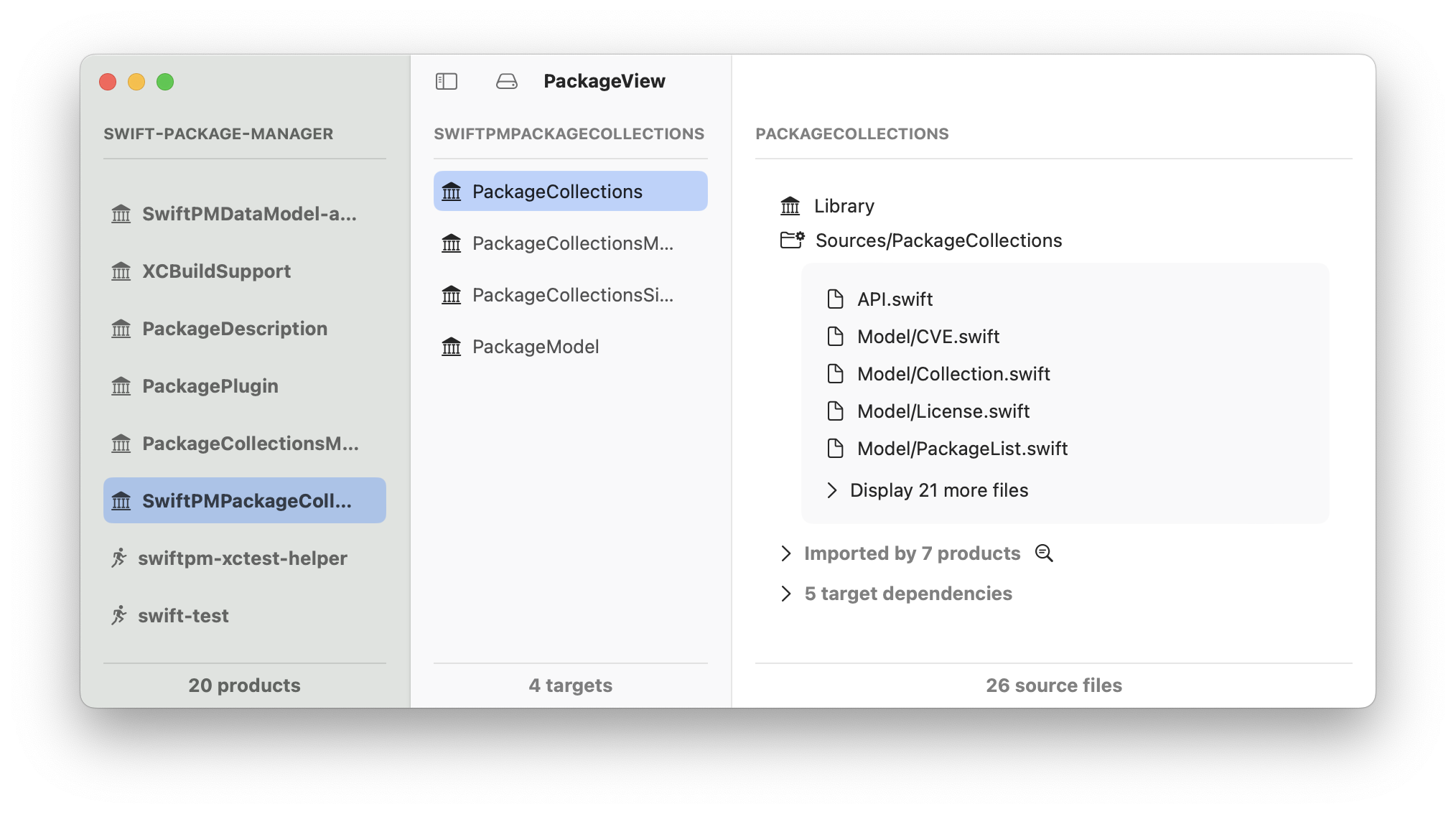Screen dimensions: 1456x814
Task: Toggle the sidebar visibility icon
Action: pos(446,81)
